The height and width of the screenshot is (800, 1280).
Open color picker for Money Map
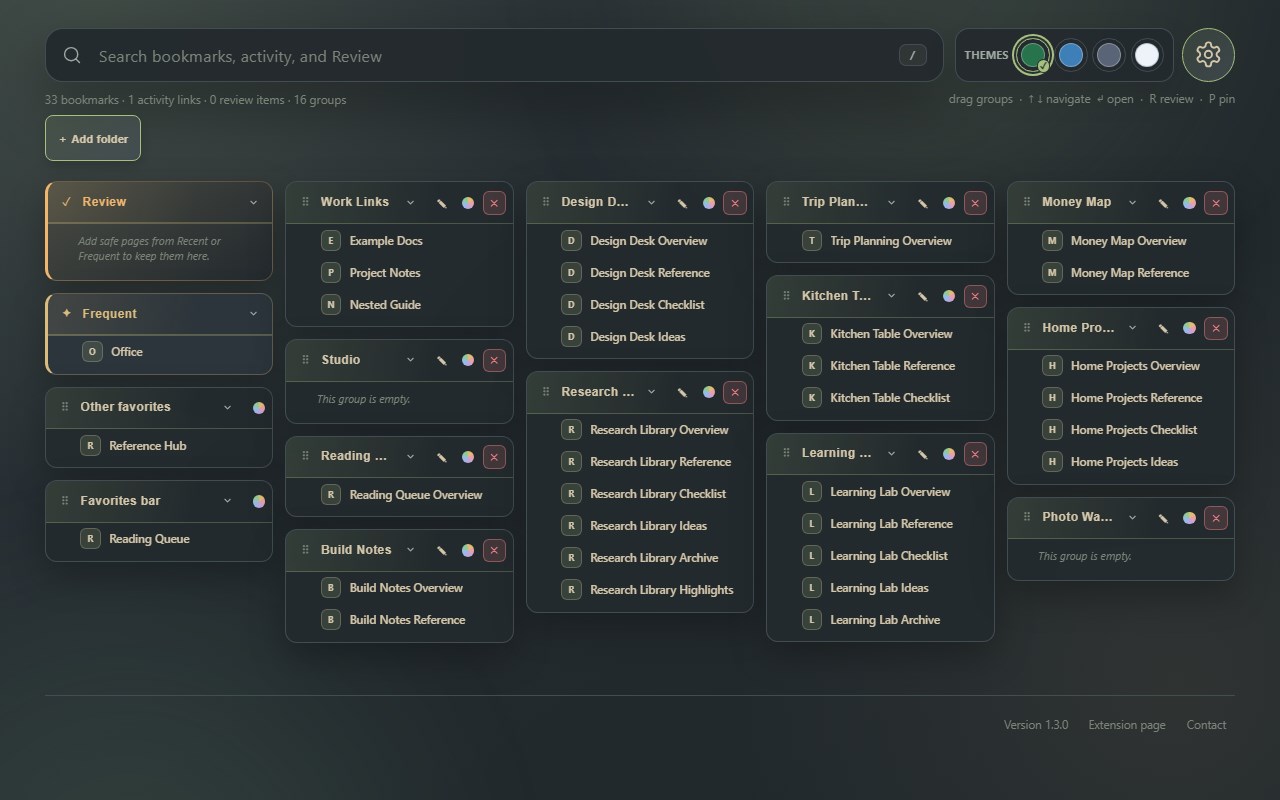click(1189, 203)
